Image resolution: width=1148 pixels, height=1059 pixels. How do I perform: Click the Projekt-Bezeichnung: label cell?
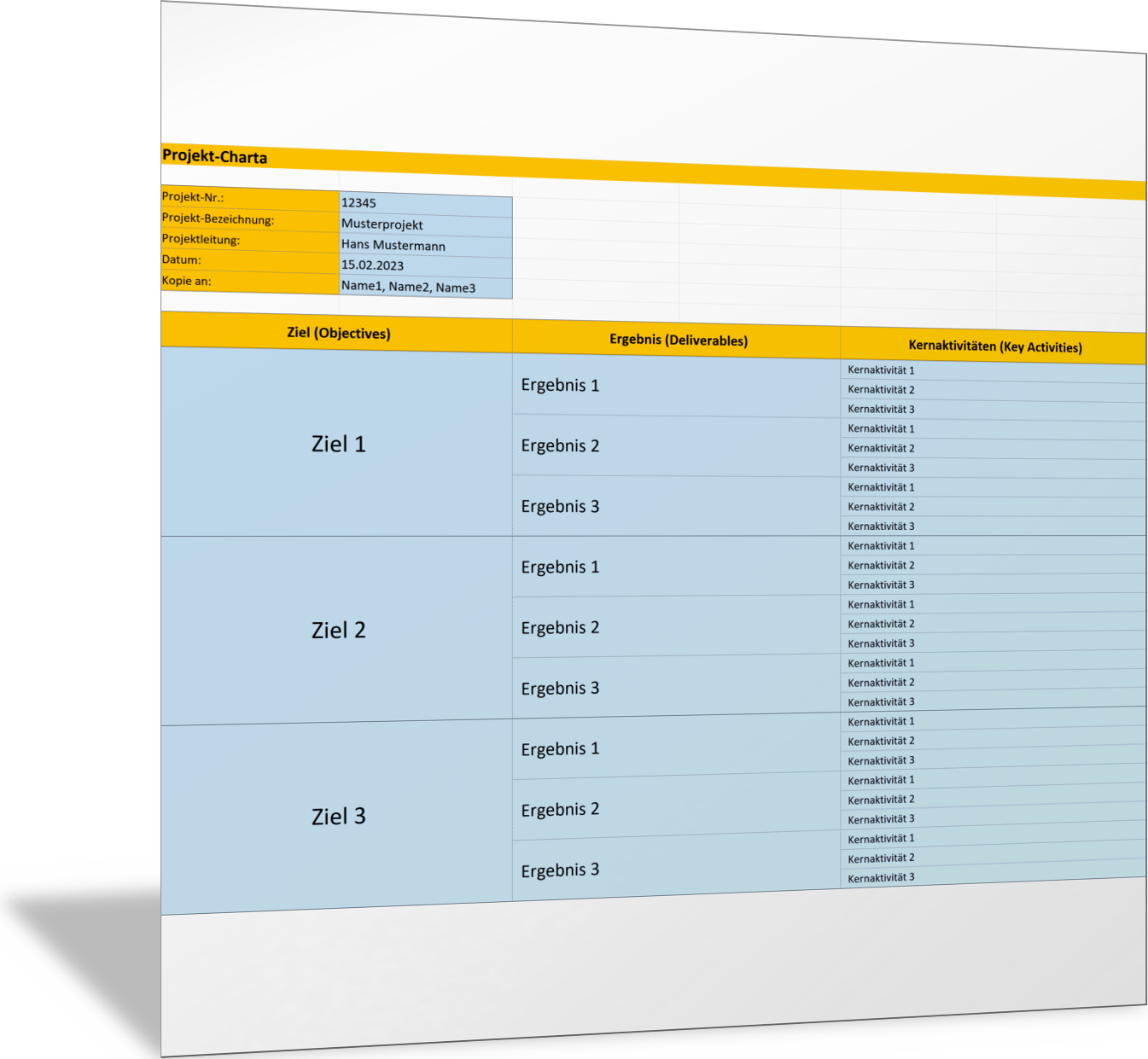[250, 220]
